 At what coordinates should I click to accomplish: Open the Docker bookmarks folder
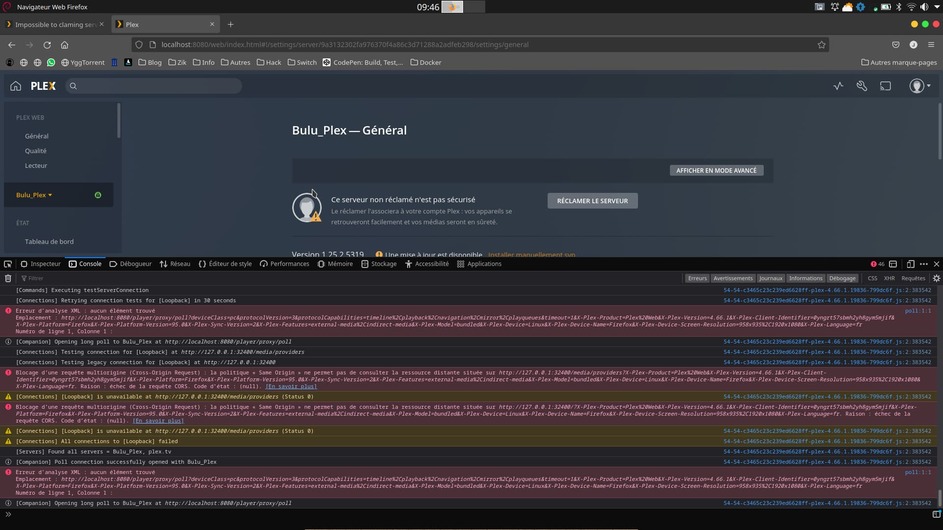(426, 62)
